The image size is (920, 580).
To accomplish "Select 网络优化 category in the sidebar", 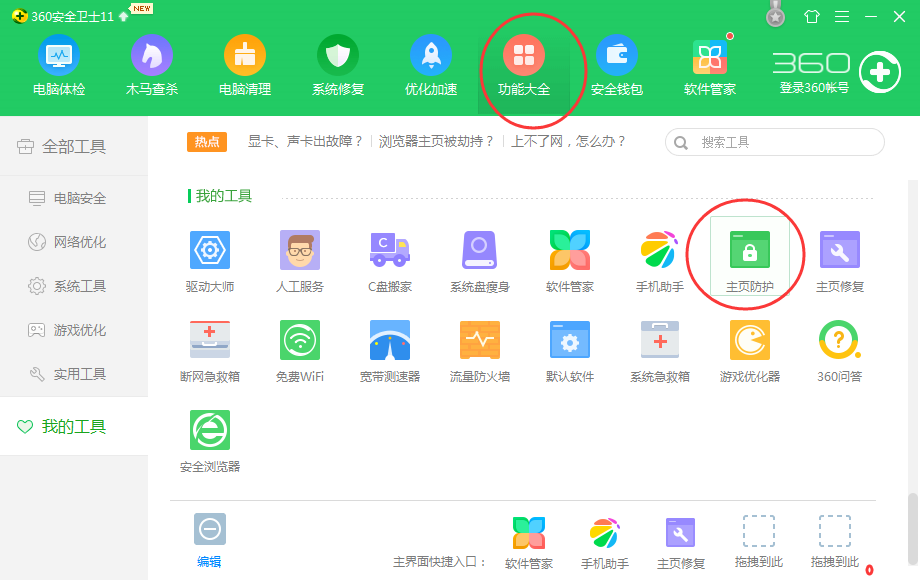I will tap(74, 242).
